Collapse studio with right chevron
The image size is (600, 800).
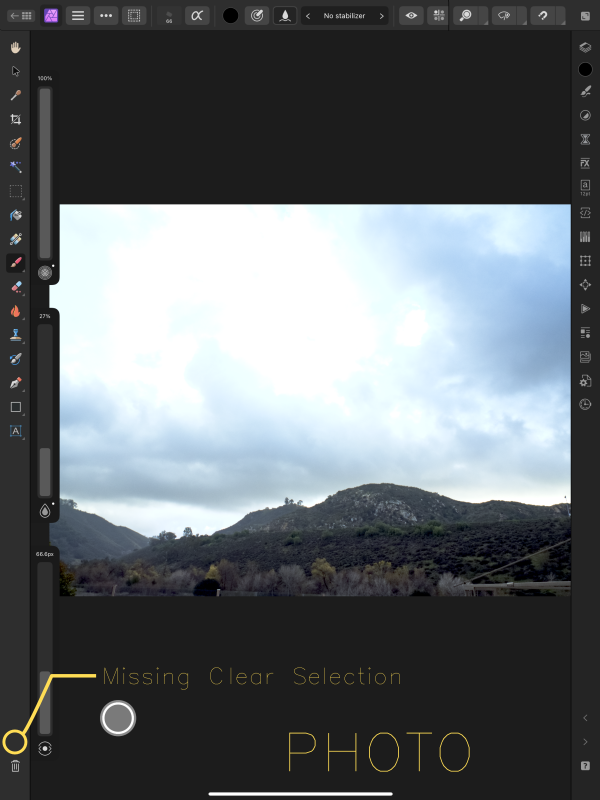point(585,742)
